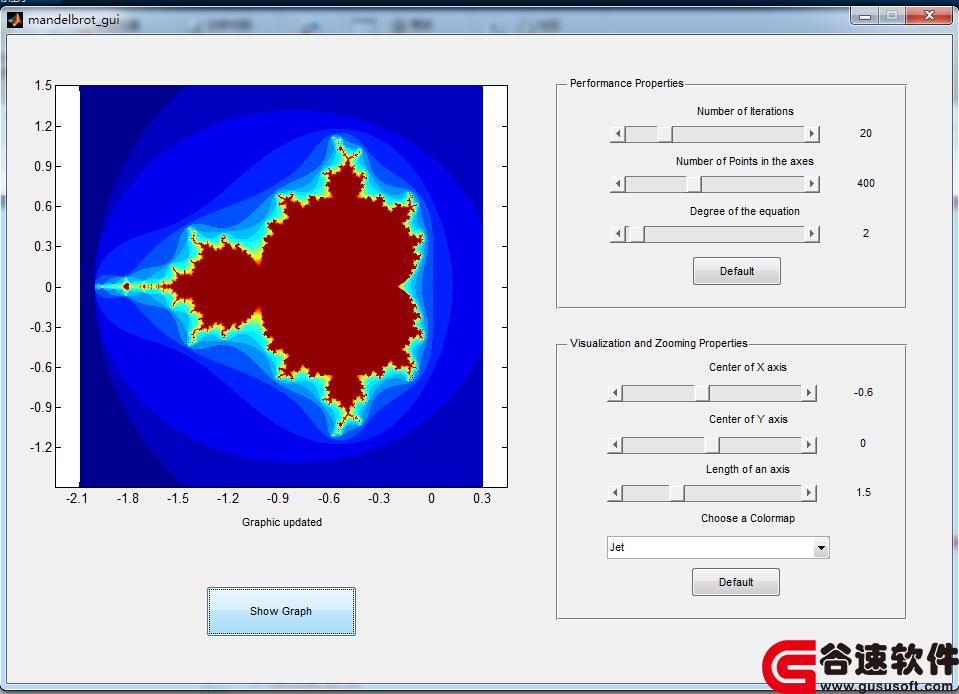Click the 'Number of Iterations' label
This screenshot has width=959, height=694.
click(745, 111)
